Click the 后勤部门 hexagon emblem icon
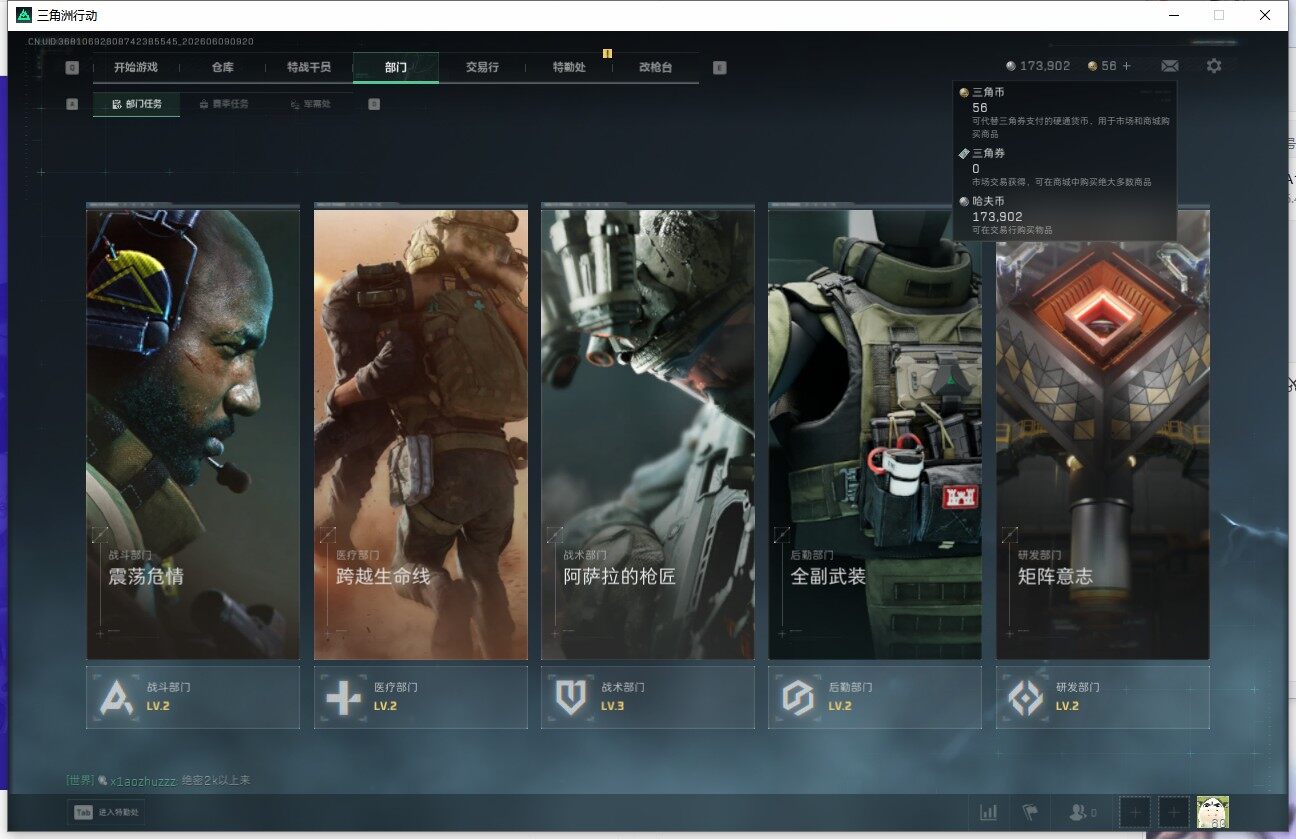1296x839 pixels. (x=798, y=698)
